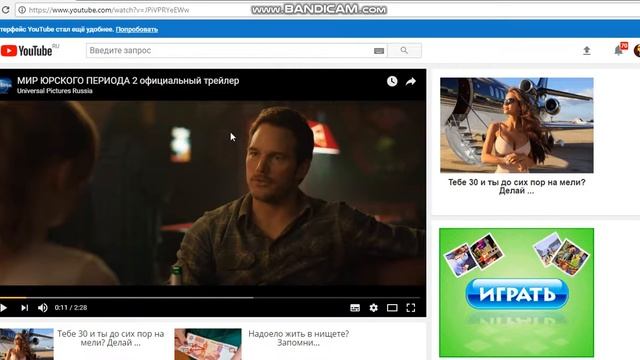Switch the player to full screen
This screenshot has height=360, width=640.
tap(411, 308)
